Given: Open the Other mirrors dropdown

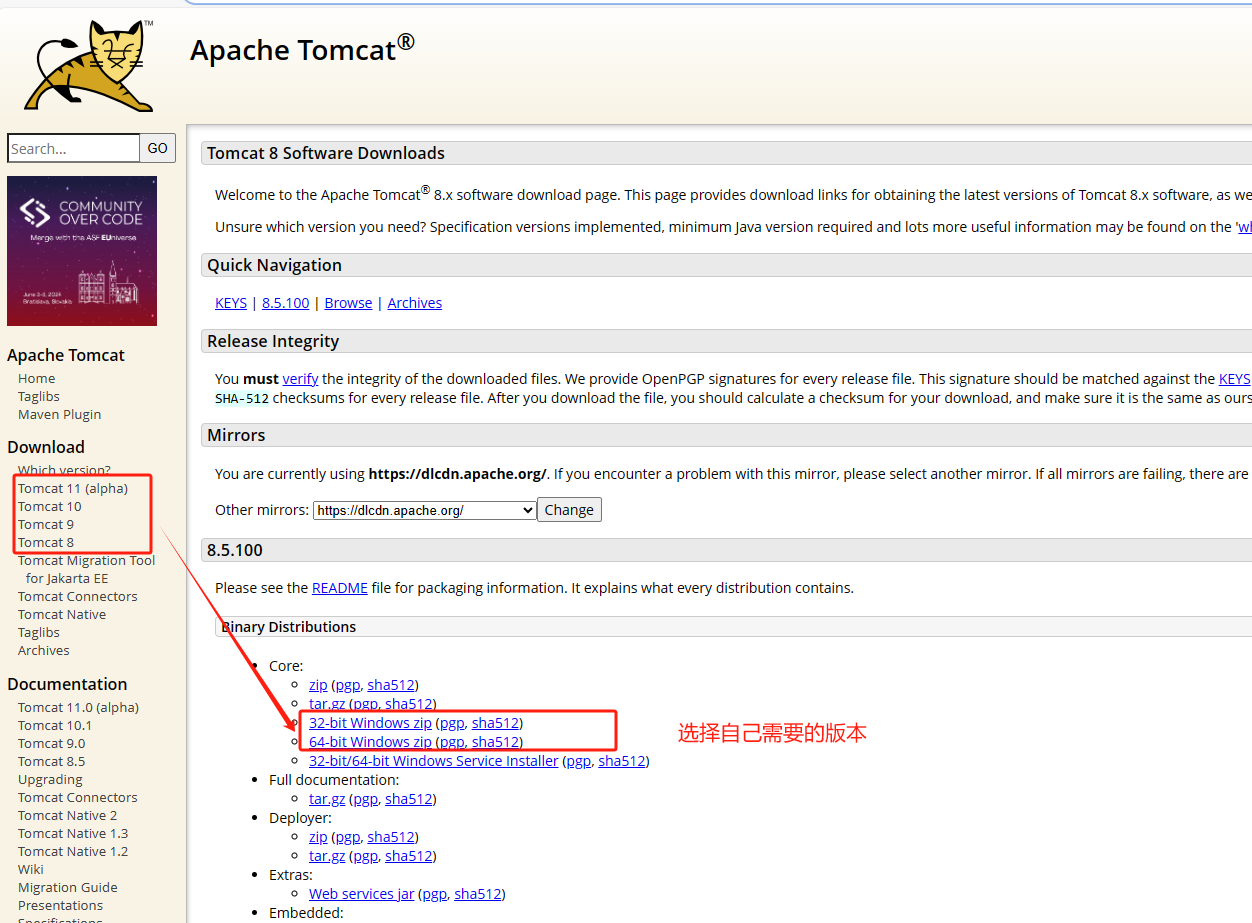Looking at the screenshot, I should (x=425, y=510).
